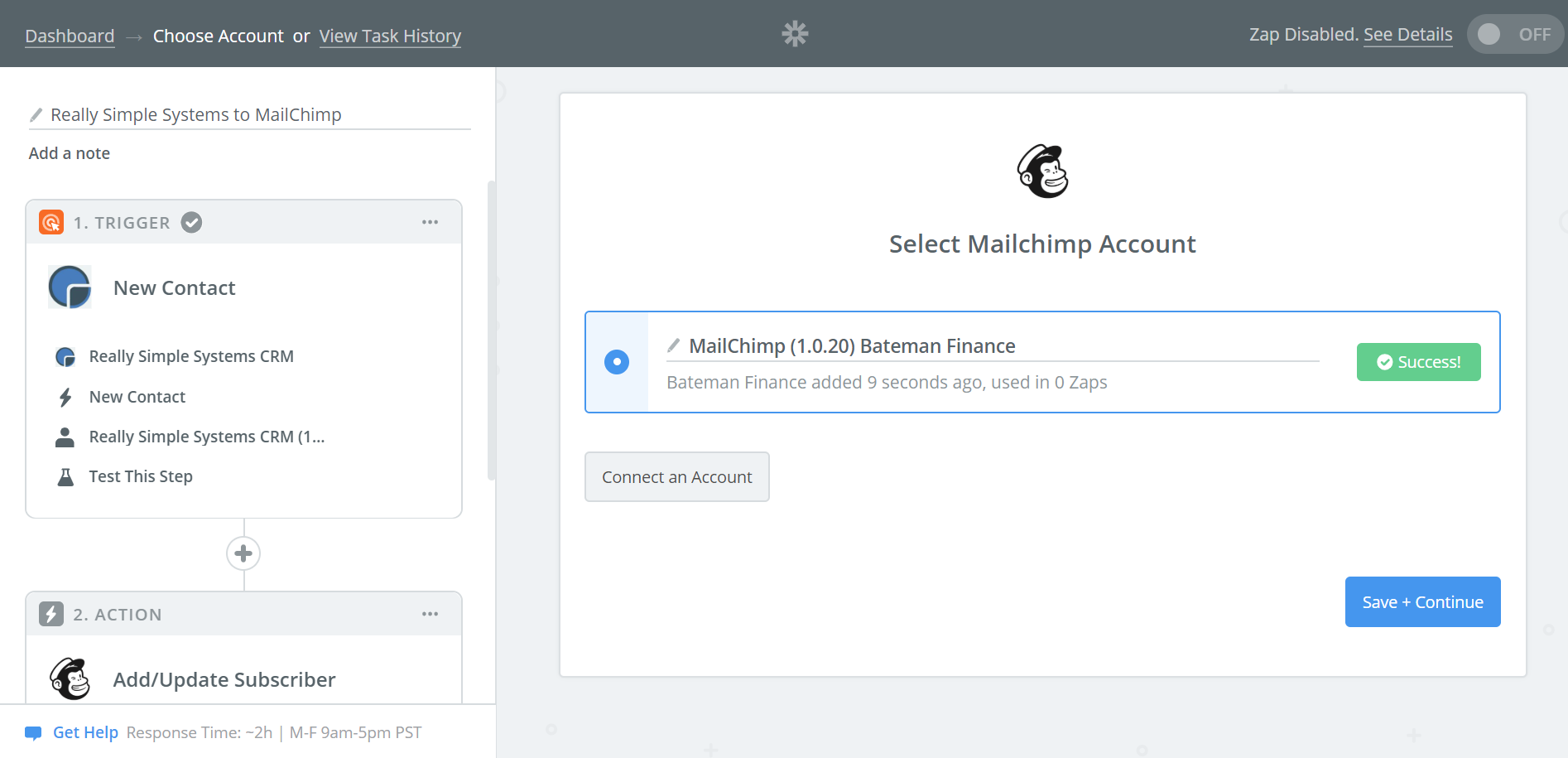Image resolution: width=1568 pixels, height=758 pixels.
Task: Click the large Mailchimp logo above Select Account
Action: (x=1042, y=171)
